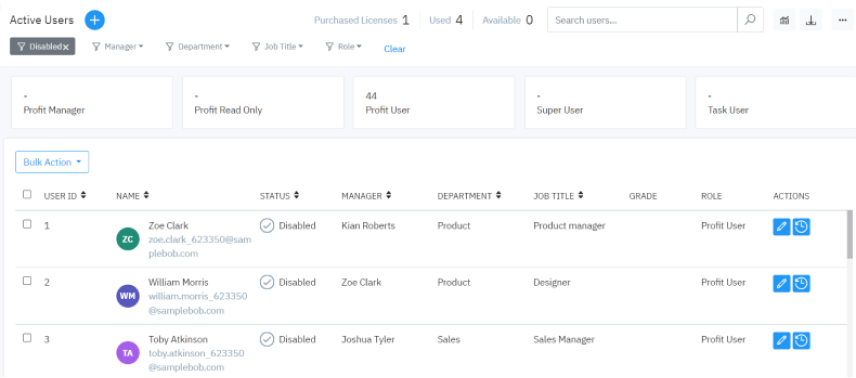Click the ZC avatar for Zoe Clark
The width and height of the screenshot is (856, 378).
point(128,239)
